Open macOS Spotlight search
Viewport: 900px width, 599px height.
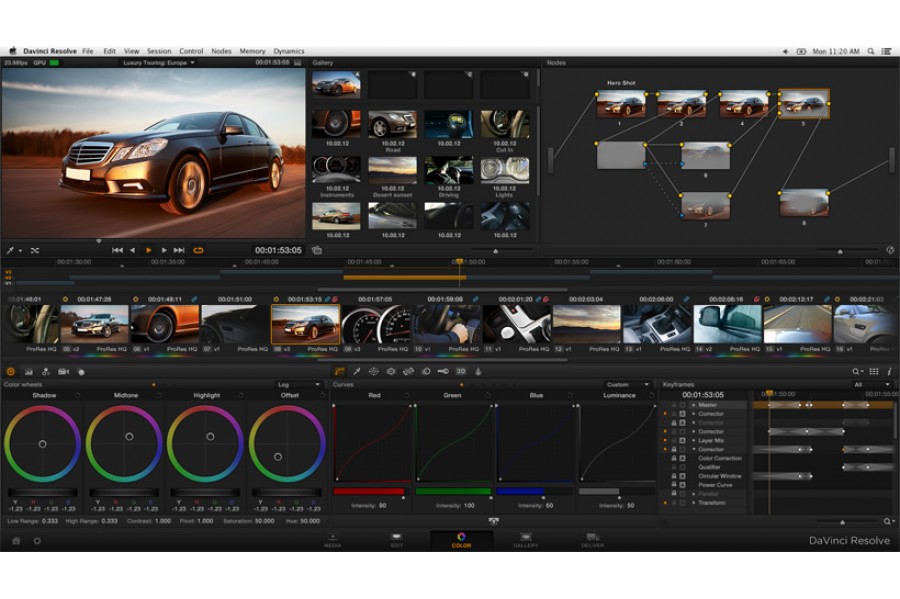[871, 51]
